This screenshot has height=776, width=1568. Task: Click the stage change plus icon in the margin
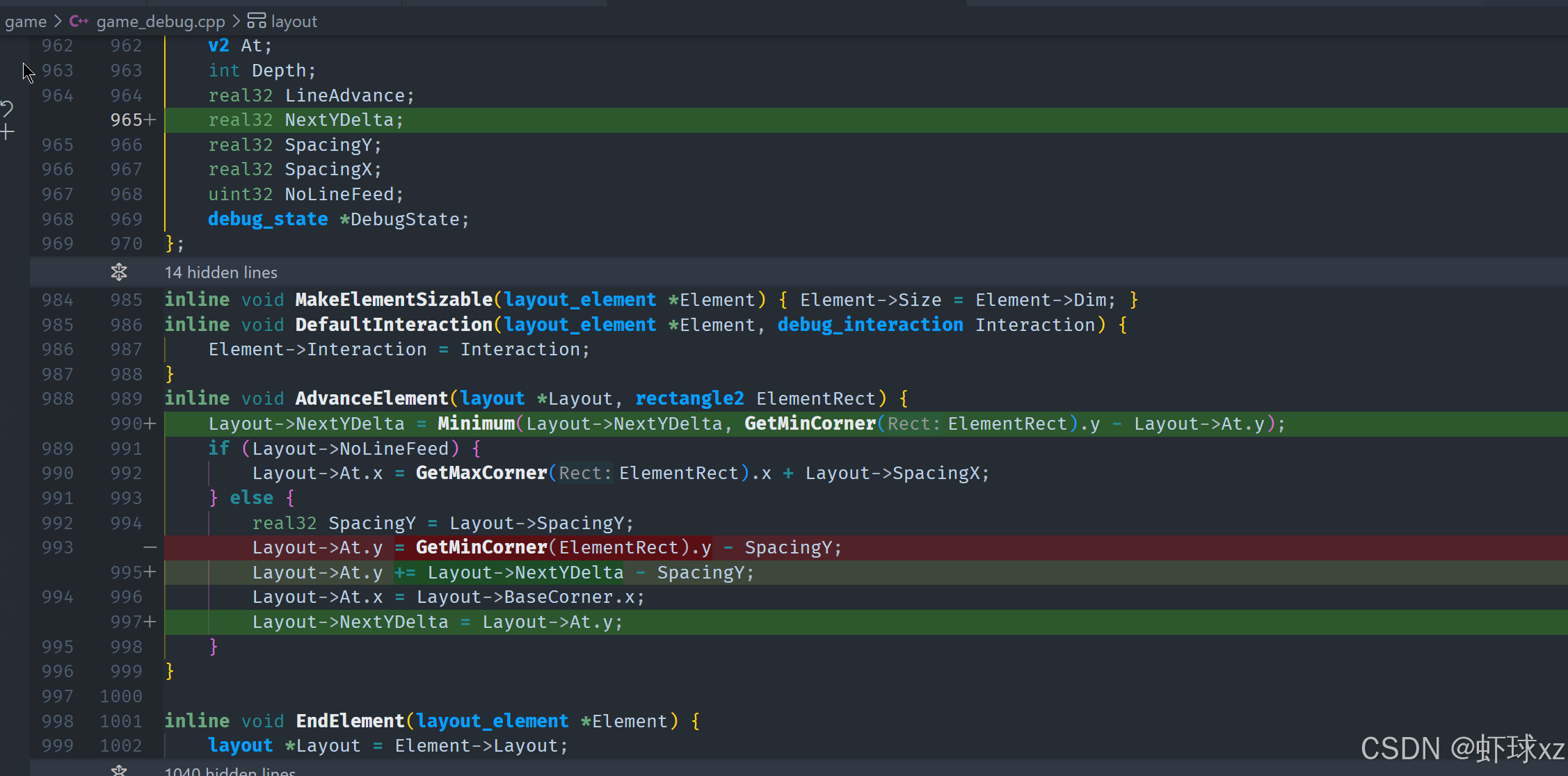pyautogui.click(x=7, y=131)
